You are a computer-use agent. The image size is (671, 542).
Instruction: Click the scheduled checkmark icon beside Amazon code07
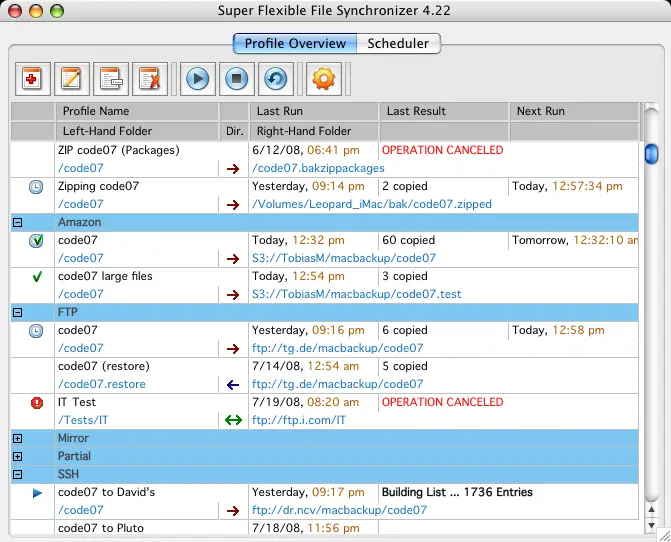pos(36,241)
